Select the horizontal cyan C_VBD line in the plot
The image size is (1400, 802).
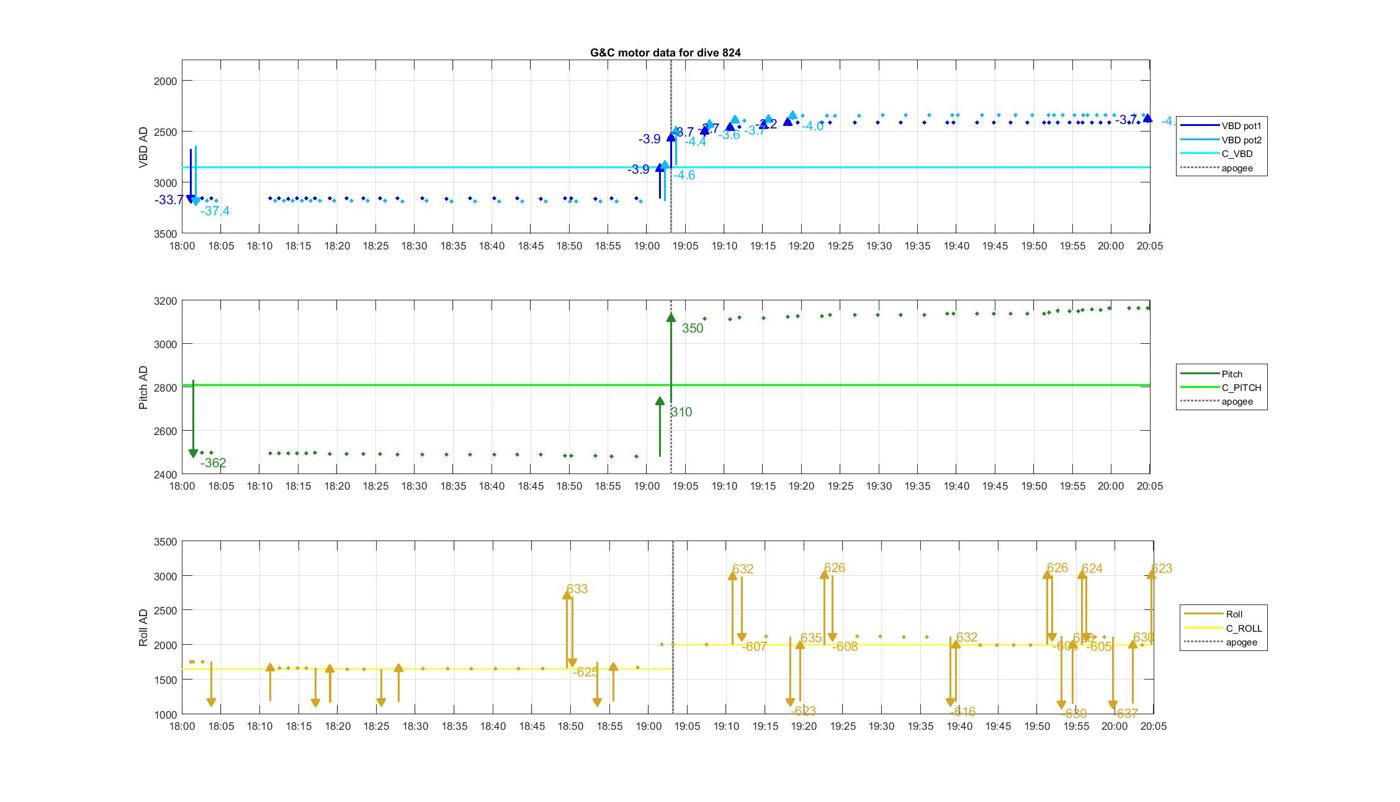[x=666, y=167]
